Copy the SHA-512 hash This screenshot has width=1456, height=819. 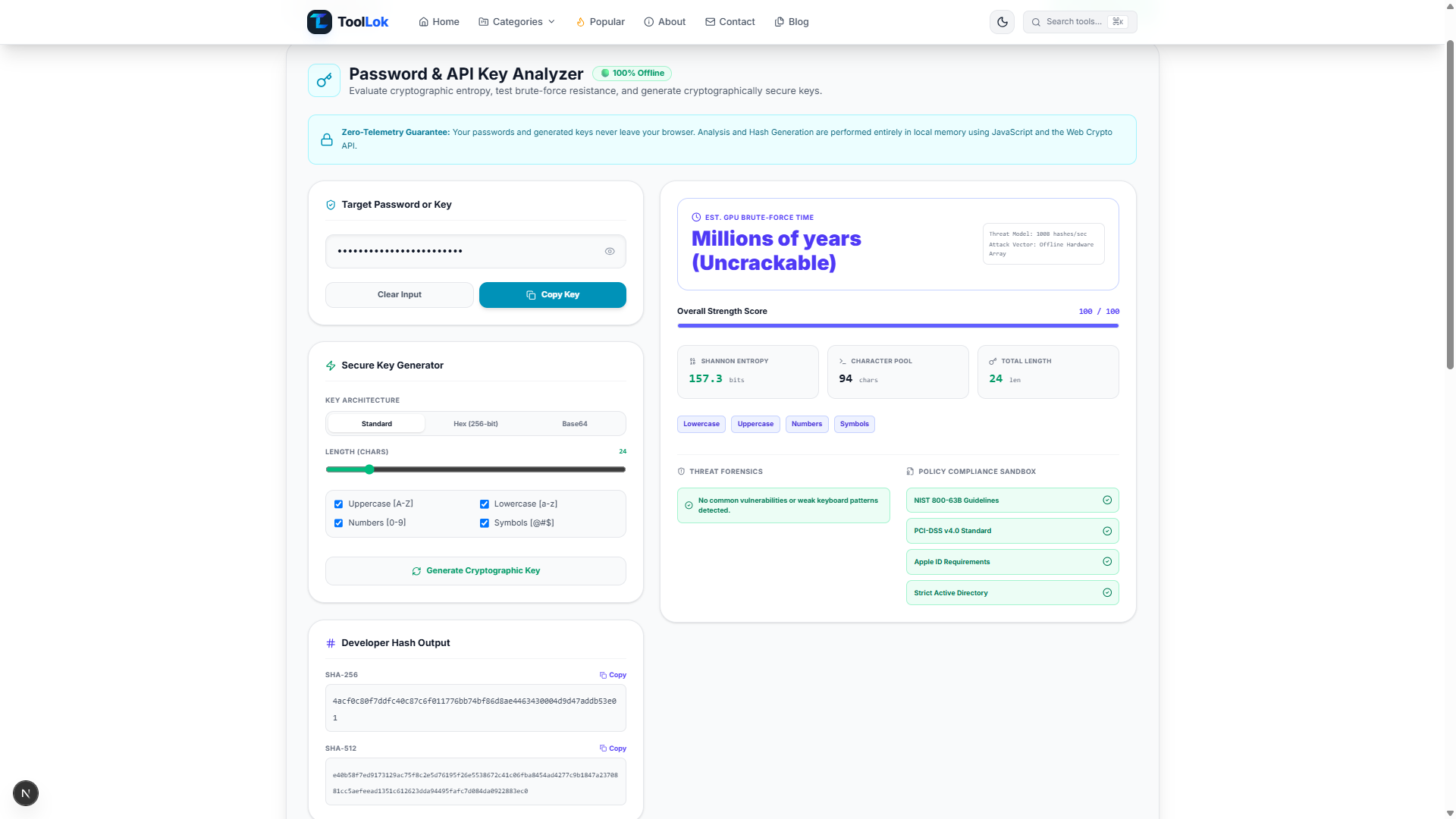[613, 748]
